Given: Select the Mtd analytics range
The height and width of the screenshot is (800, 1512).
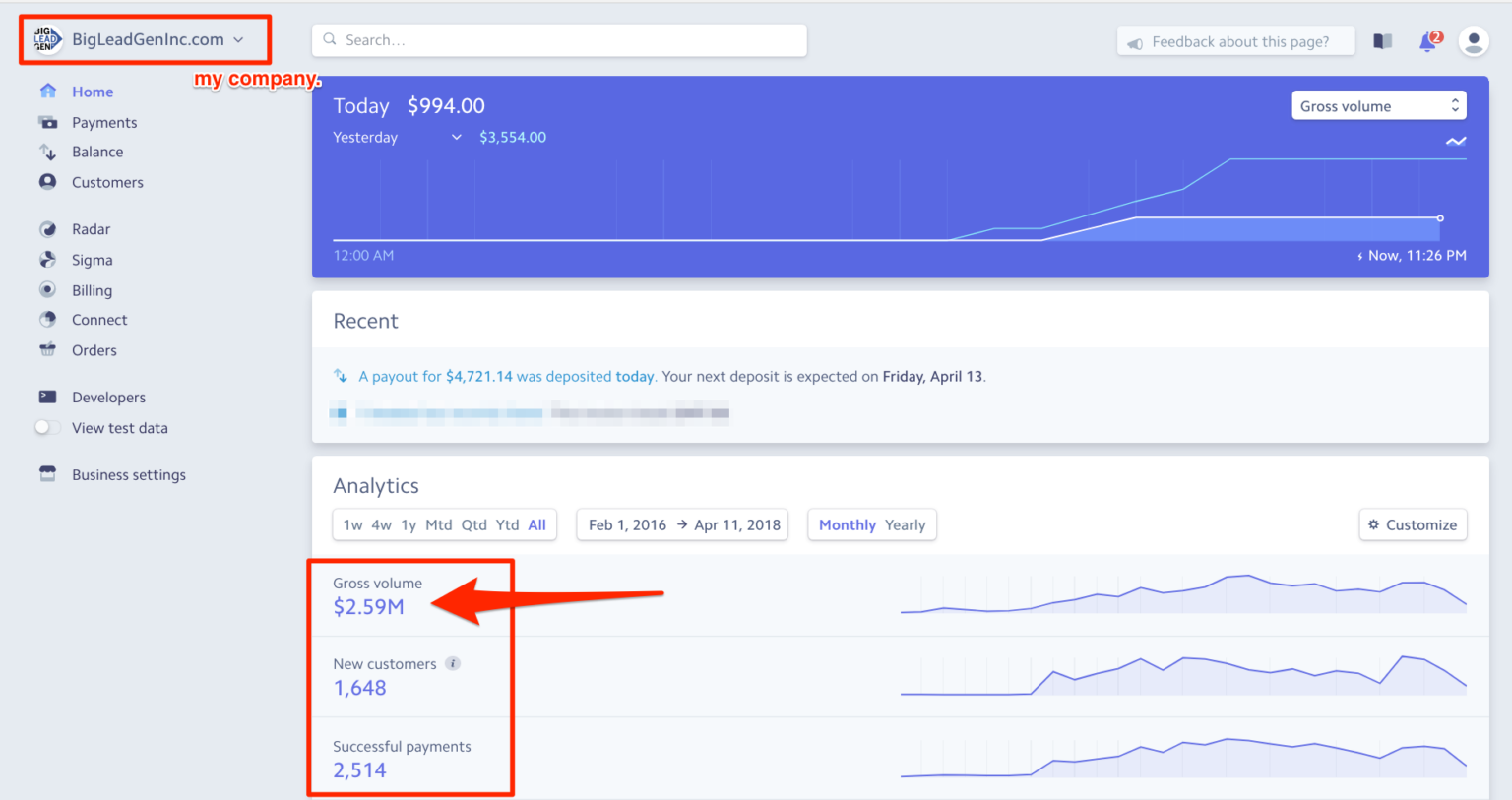Looking at the screenshot, I should coord(438,524).
